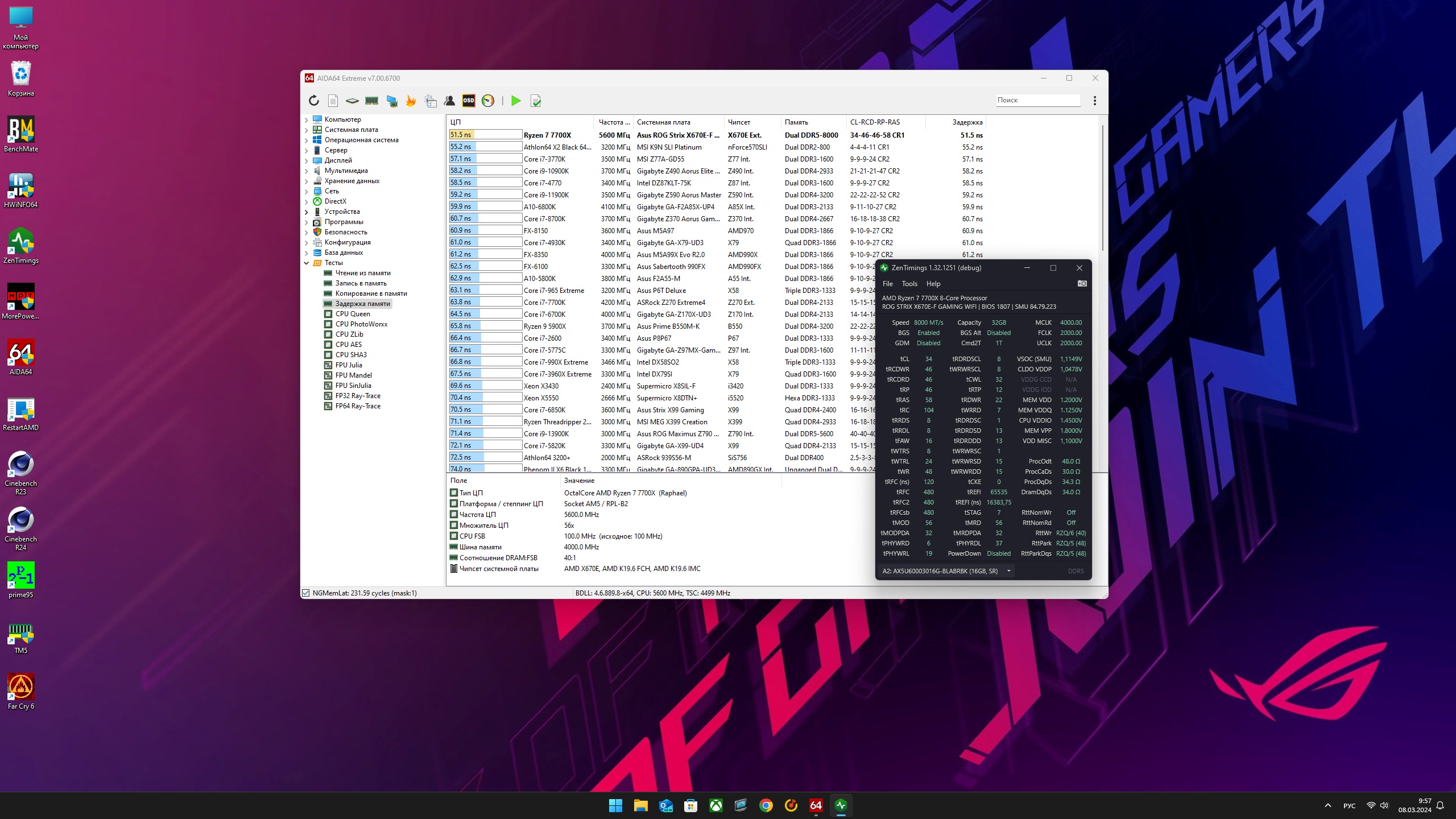The height and width of the screenshot is (819, 1456).
Task: Open the File menu in ZenTimings
Action: click(x=887, y=284)
